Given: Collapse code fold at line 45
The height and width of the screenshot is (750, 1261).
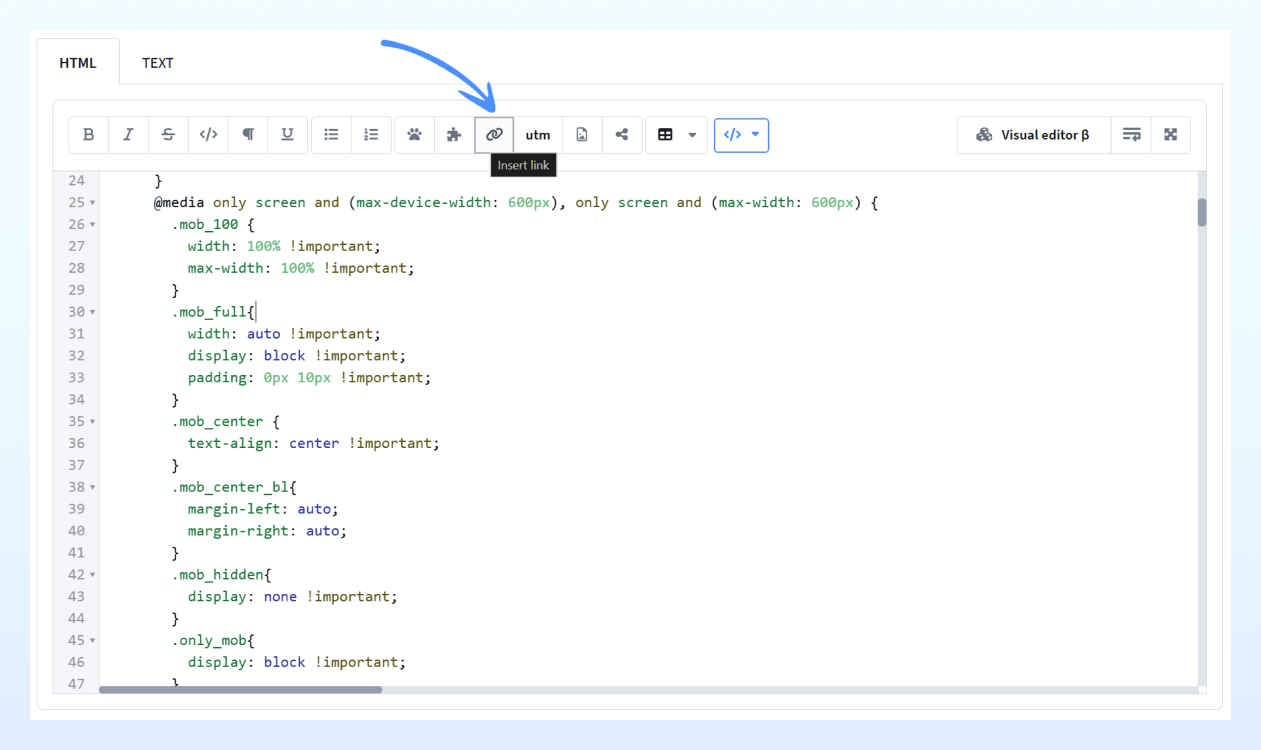Looking at the screenshot, I should click(93, 641).
